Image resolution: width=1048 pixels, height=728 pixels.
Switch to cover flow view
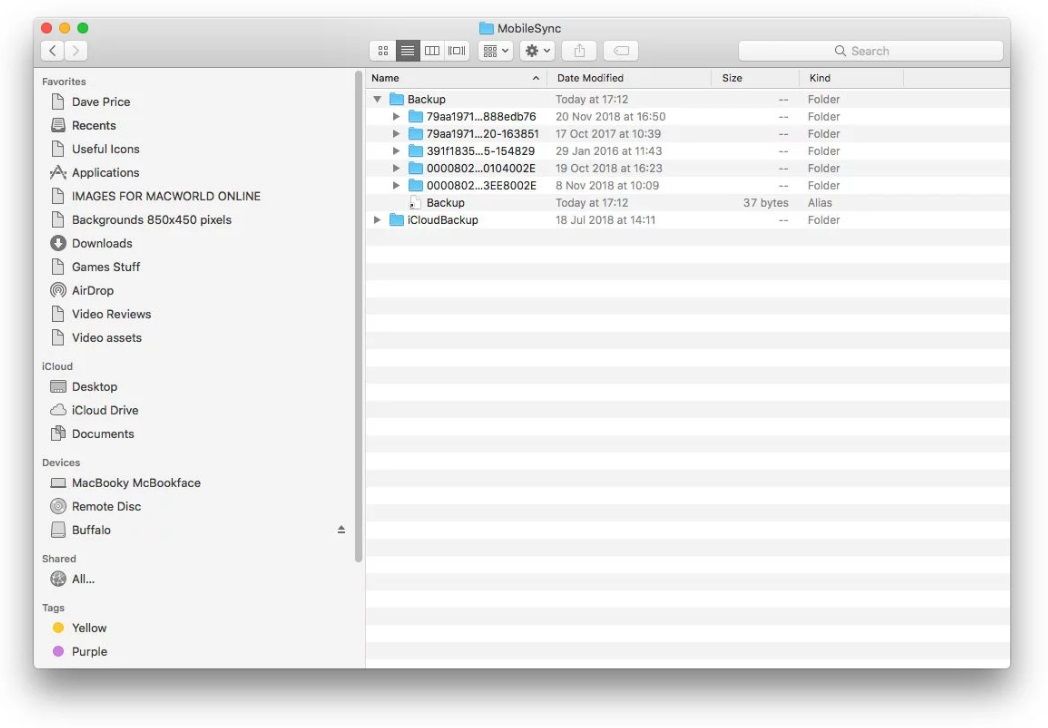pyautogui.click(x=457, y=51)
